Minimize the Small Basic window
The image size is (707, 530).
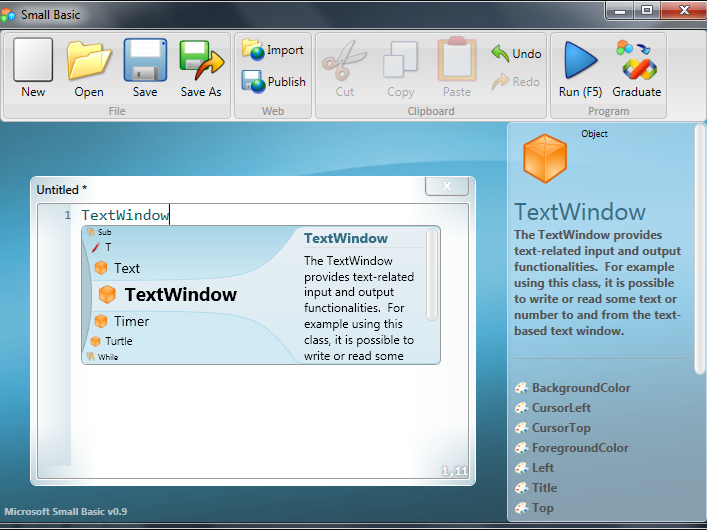point(620,10)
